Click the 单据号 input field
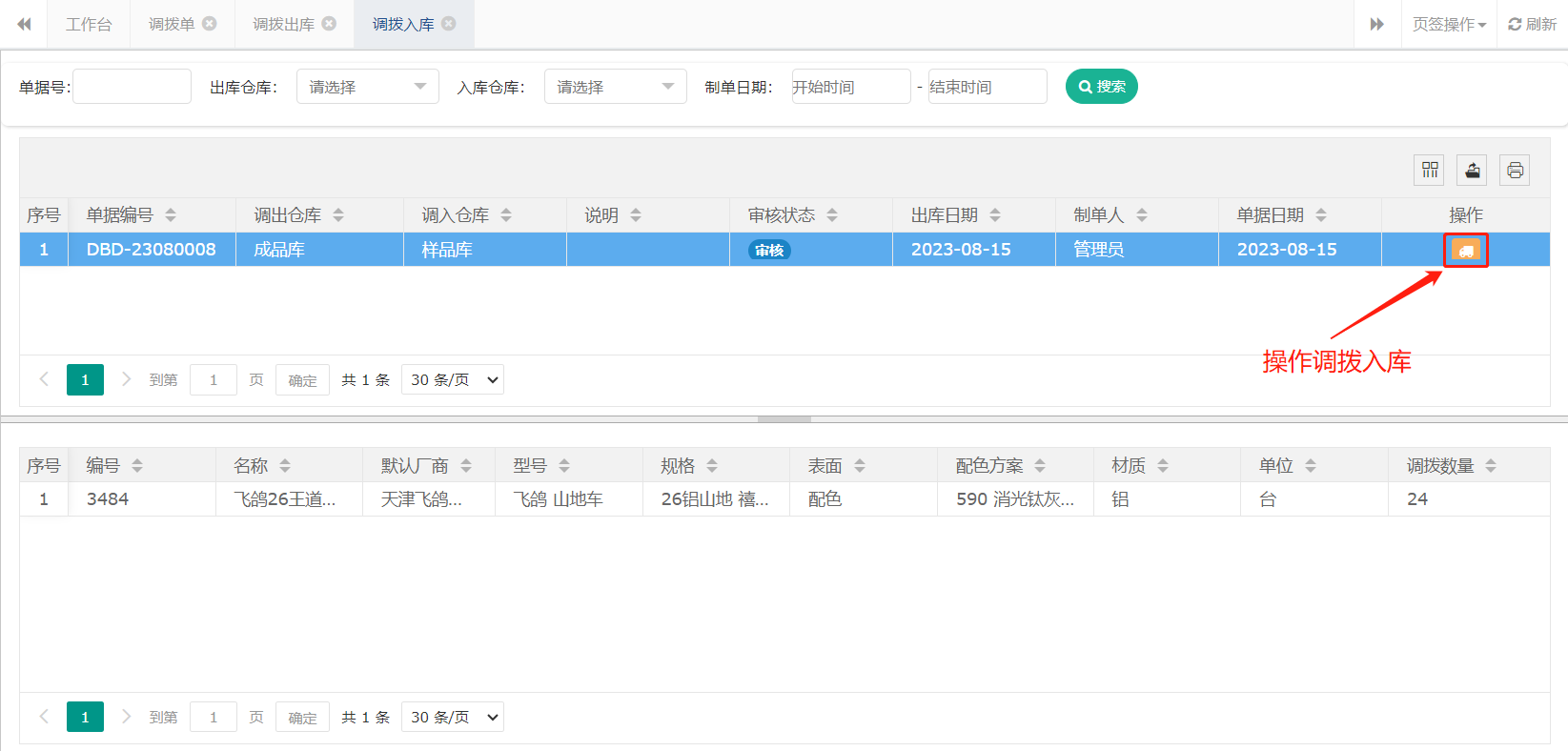 pyautogui.click(x=132, y=87)
